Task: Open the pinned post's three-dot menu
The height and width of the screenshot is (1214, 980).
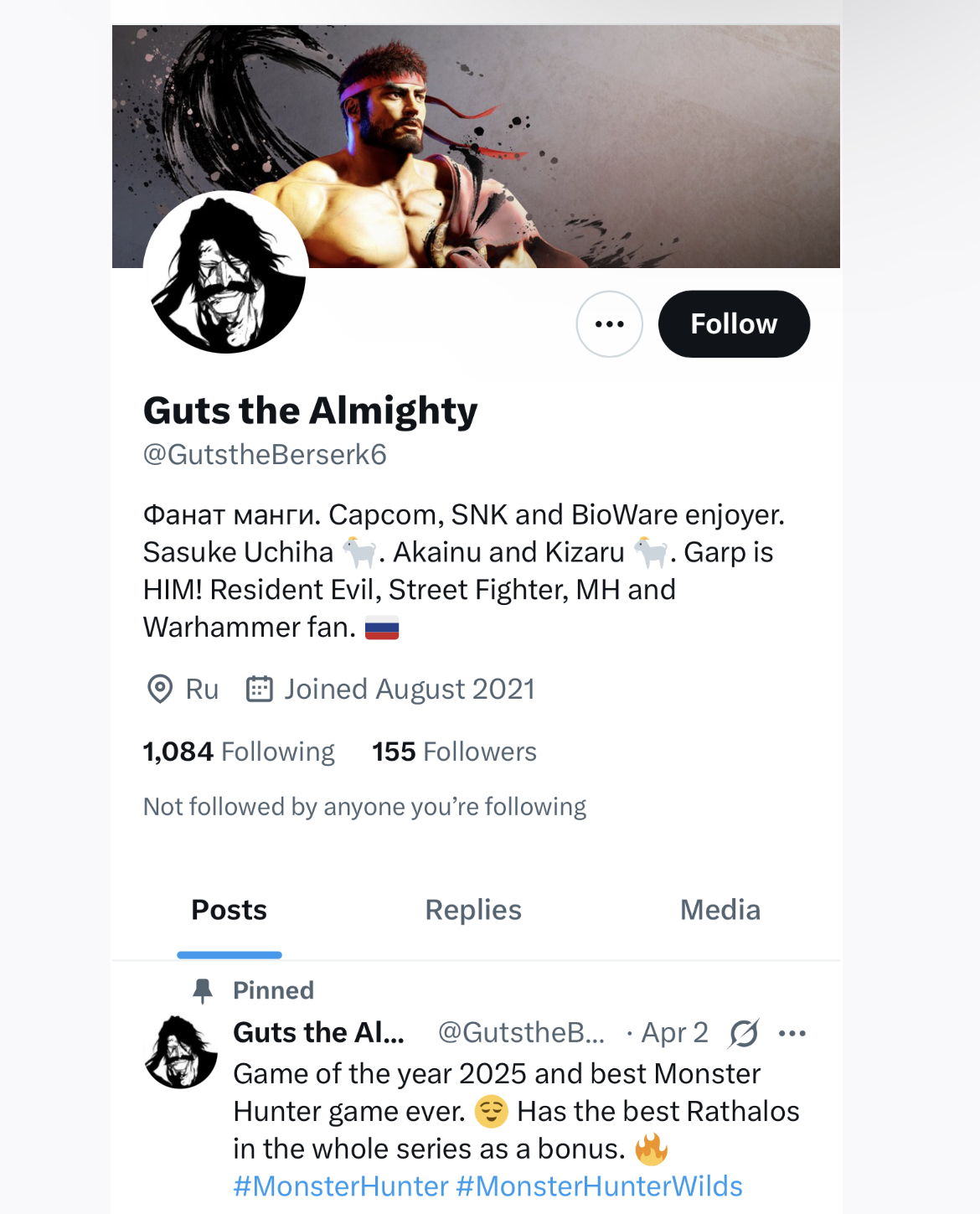Action: pos(792,1033)
